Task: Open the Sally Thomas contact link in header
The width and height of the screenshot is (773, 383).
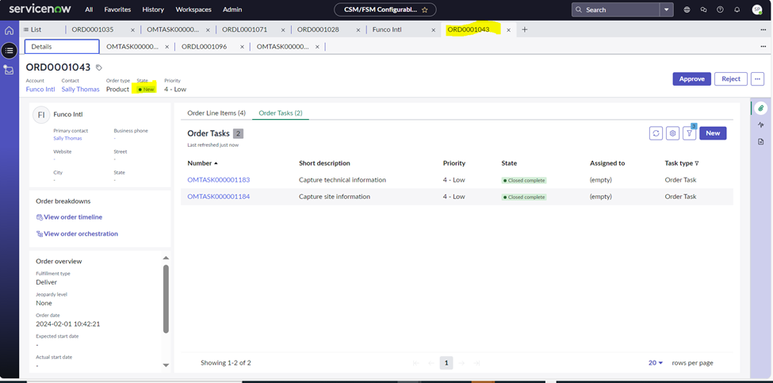Action: click(80, 89)
